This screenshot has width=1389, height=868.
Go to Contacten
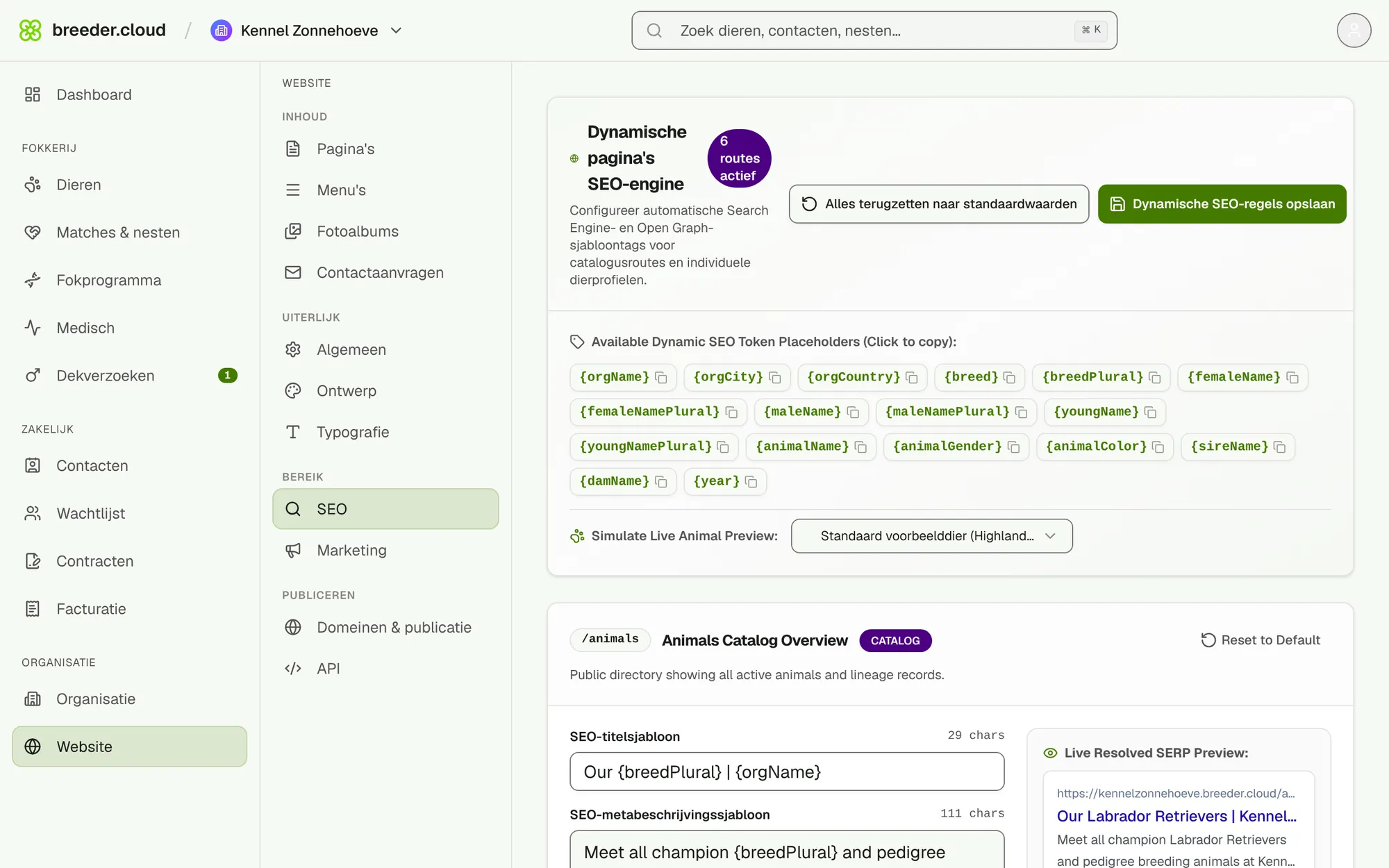pos(129,466)
